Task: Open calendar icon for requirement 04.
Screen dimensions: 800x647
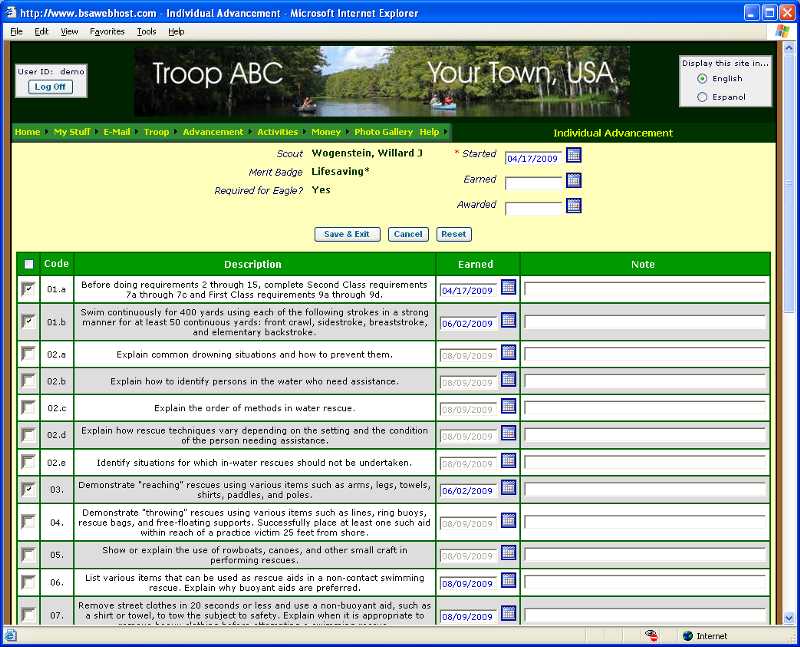Action: coord(508,520)
